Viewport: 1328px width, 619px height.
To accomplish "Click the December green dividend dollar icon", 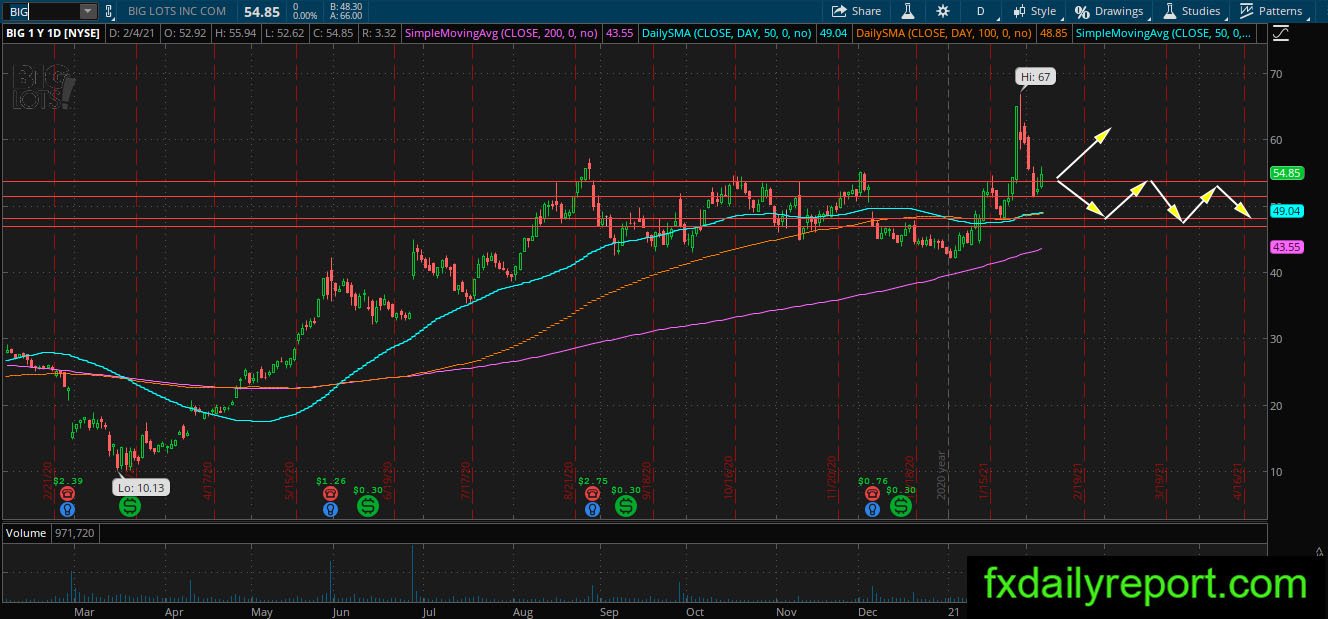I will pyautogui.click(x=901, y=507).
